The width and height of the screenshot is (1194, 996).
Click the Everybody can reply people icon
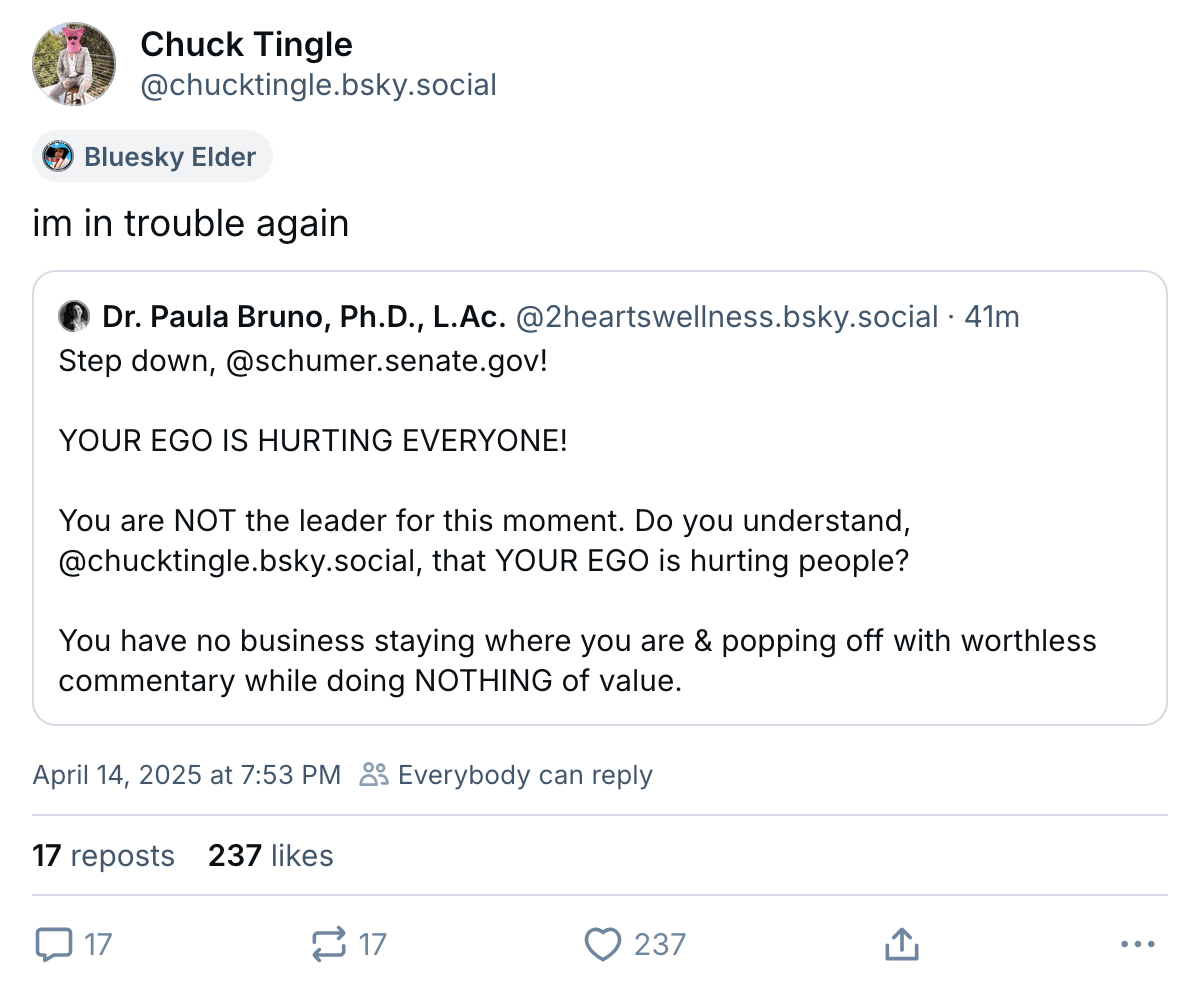click(374, 775)
